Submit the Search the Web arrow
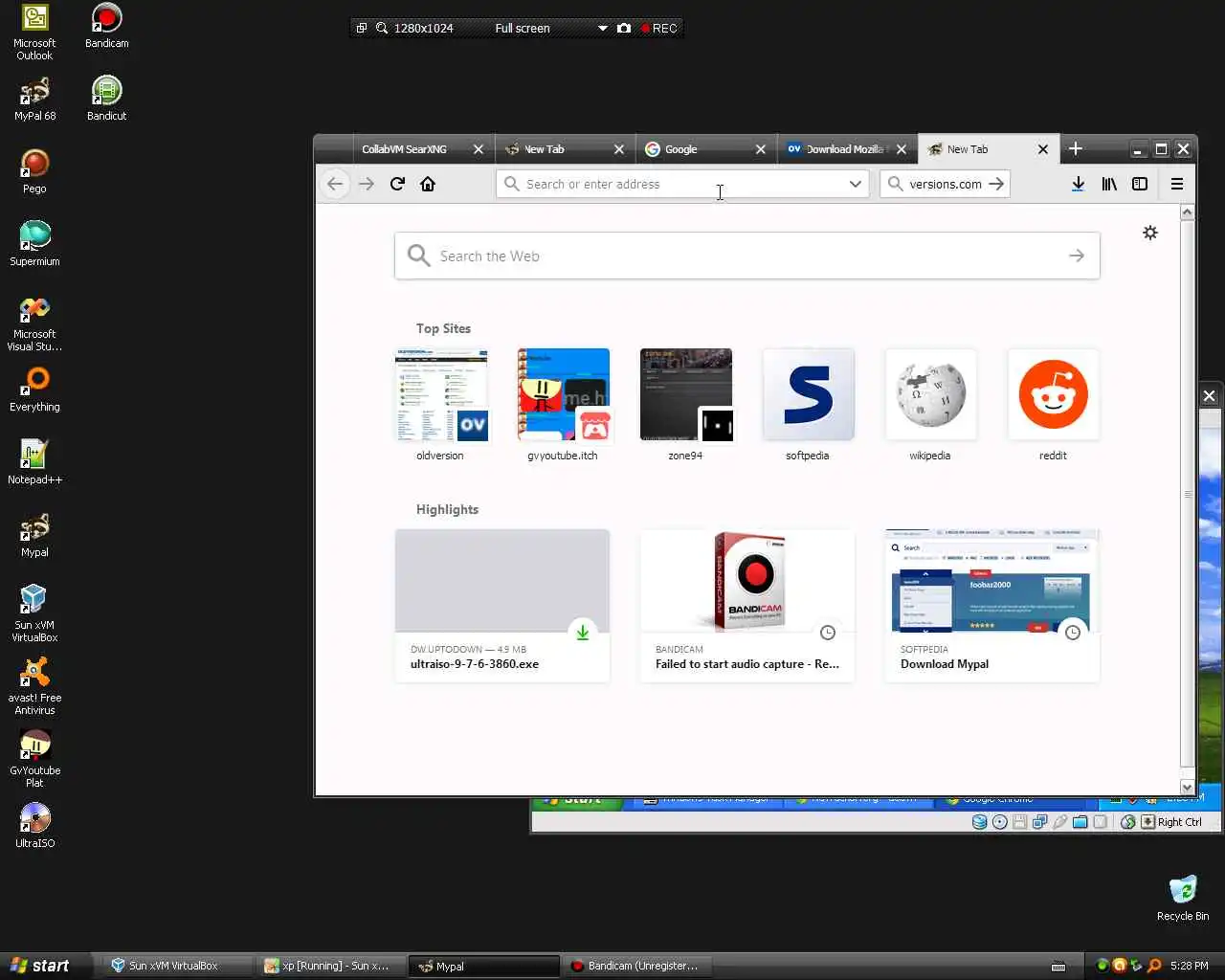This screenshot has height=980, width=1225. coord(1077,256)
